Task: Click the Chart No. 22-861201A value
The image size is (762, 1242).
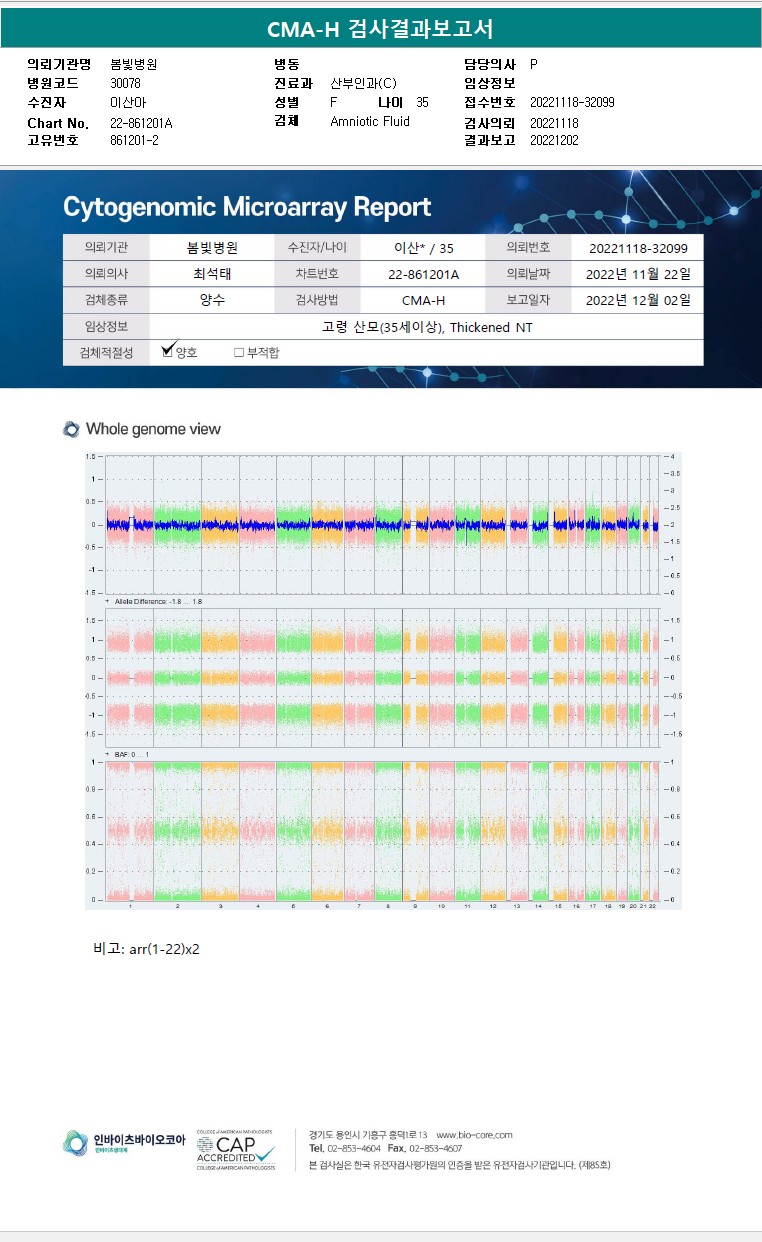Action: [141, 123]
